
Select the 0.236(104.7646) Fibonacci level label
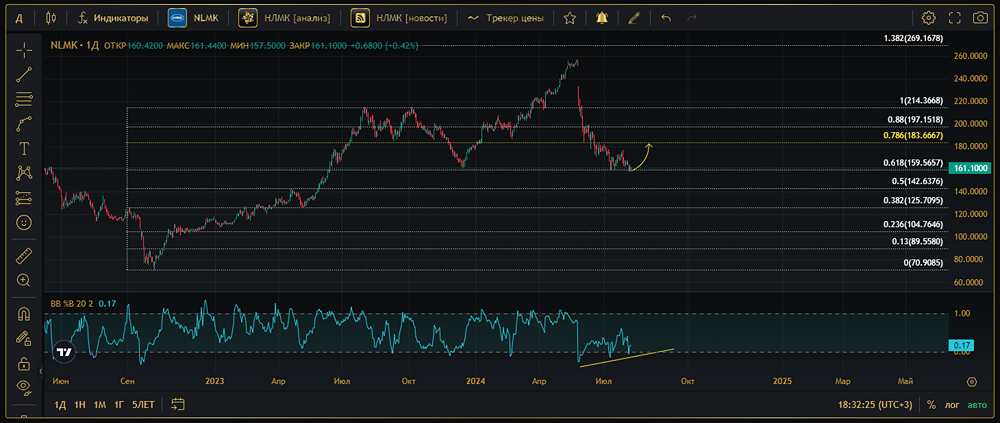pos(913,225)
